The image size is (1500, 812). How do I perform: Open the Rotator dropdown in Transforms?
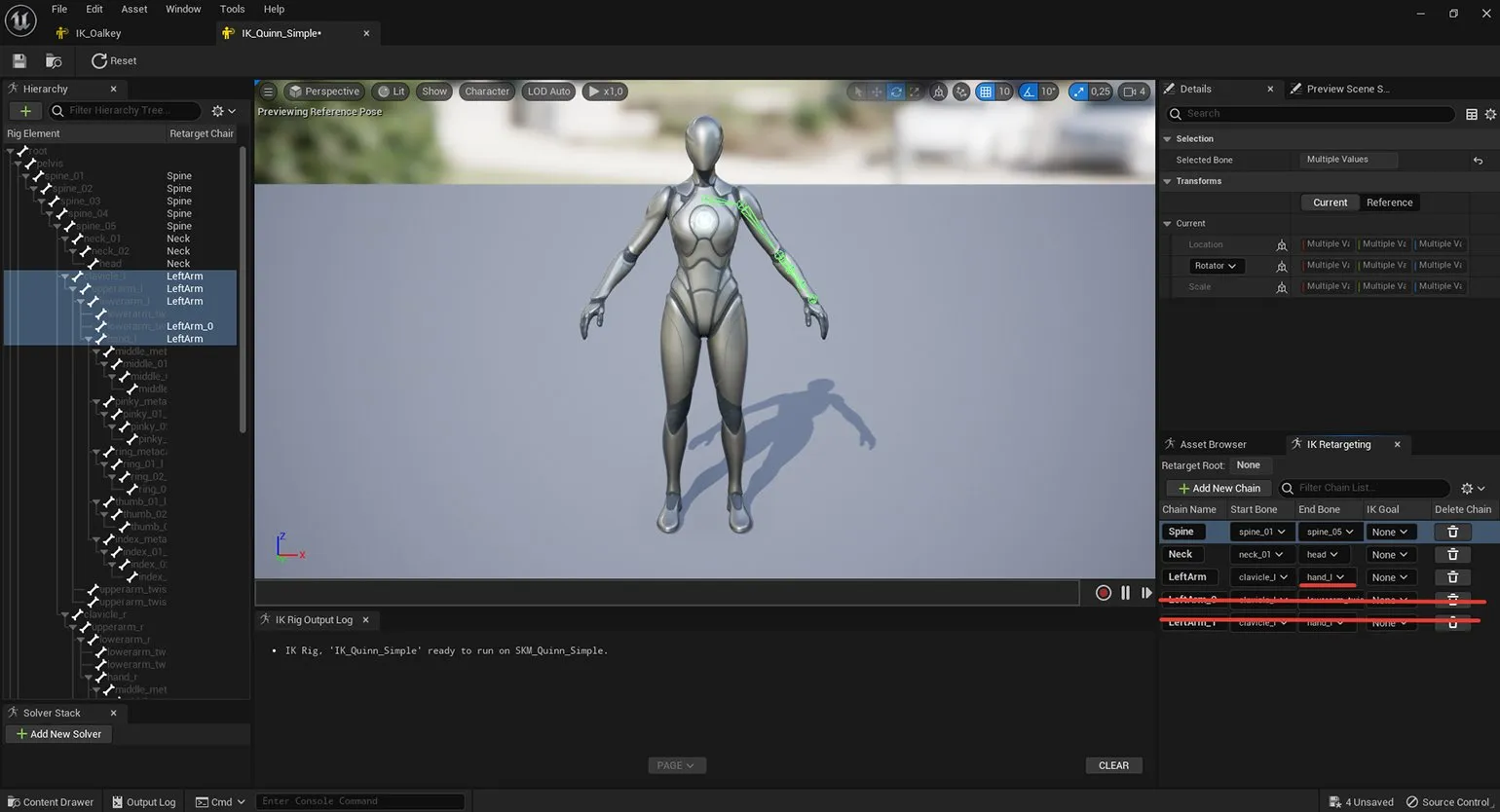[1215, 266]
